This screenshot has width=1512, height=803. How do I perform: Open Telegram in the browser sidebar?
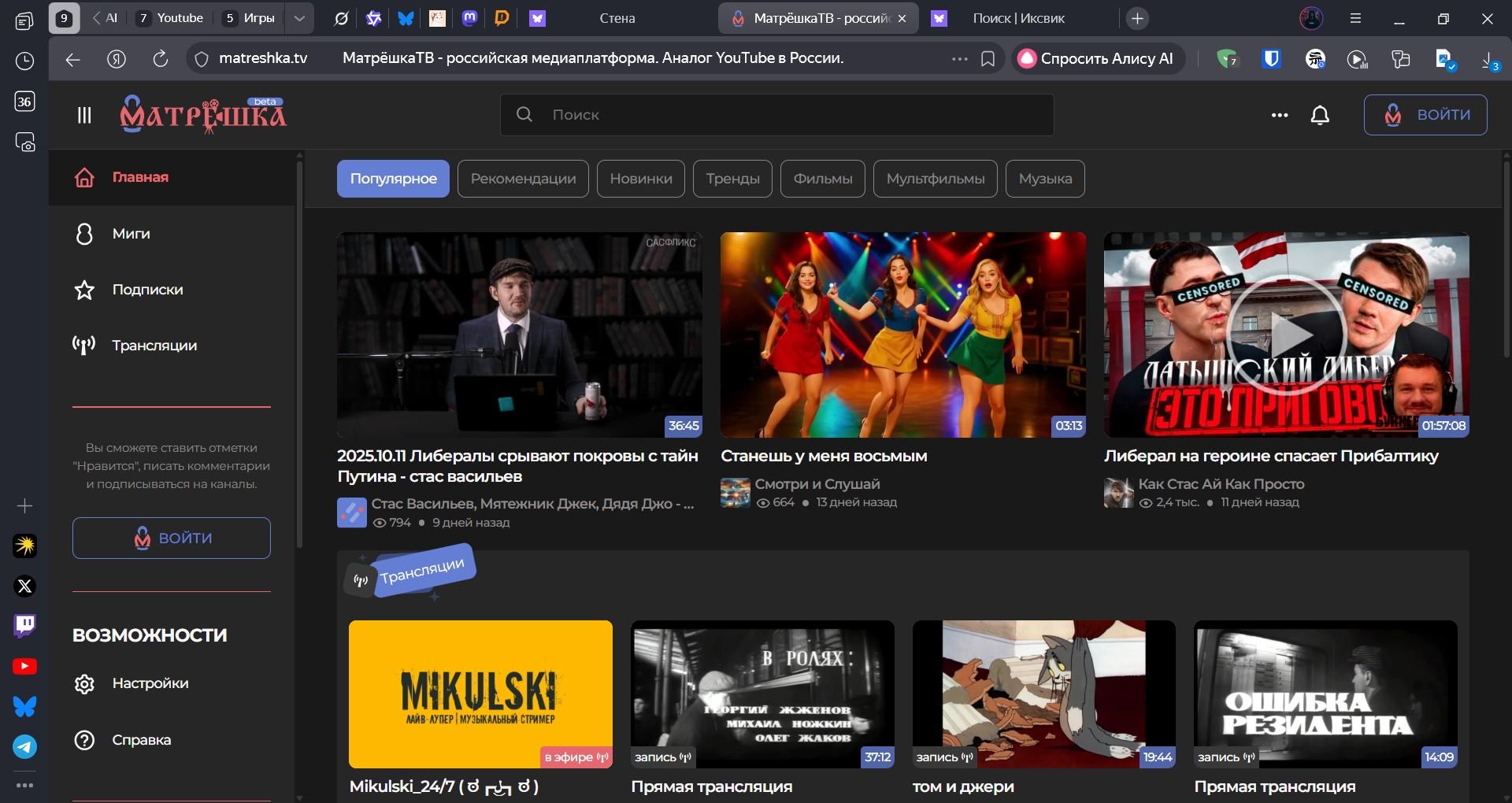24,746
